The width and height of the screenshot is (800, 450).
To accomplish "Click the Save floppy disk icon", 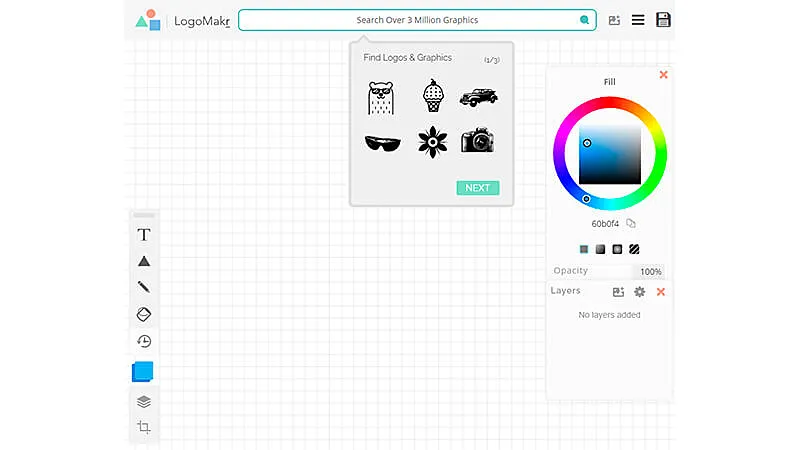I will (x=663, y=20).
